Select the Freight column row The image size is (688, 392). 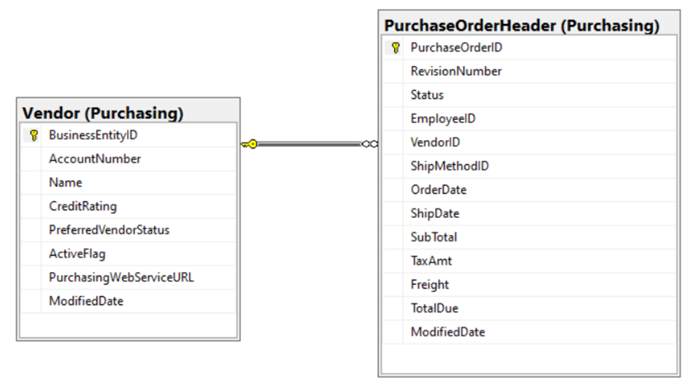530,284
